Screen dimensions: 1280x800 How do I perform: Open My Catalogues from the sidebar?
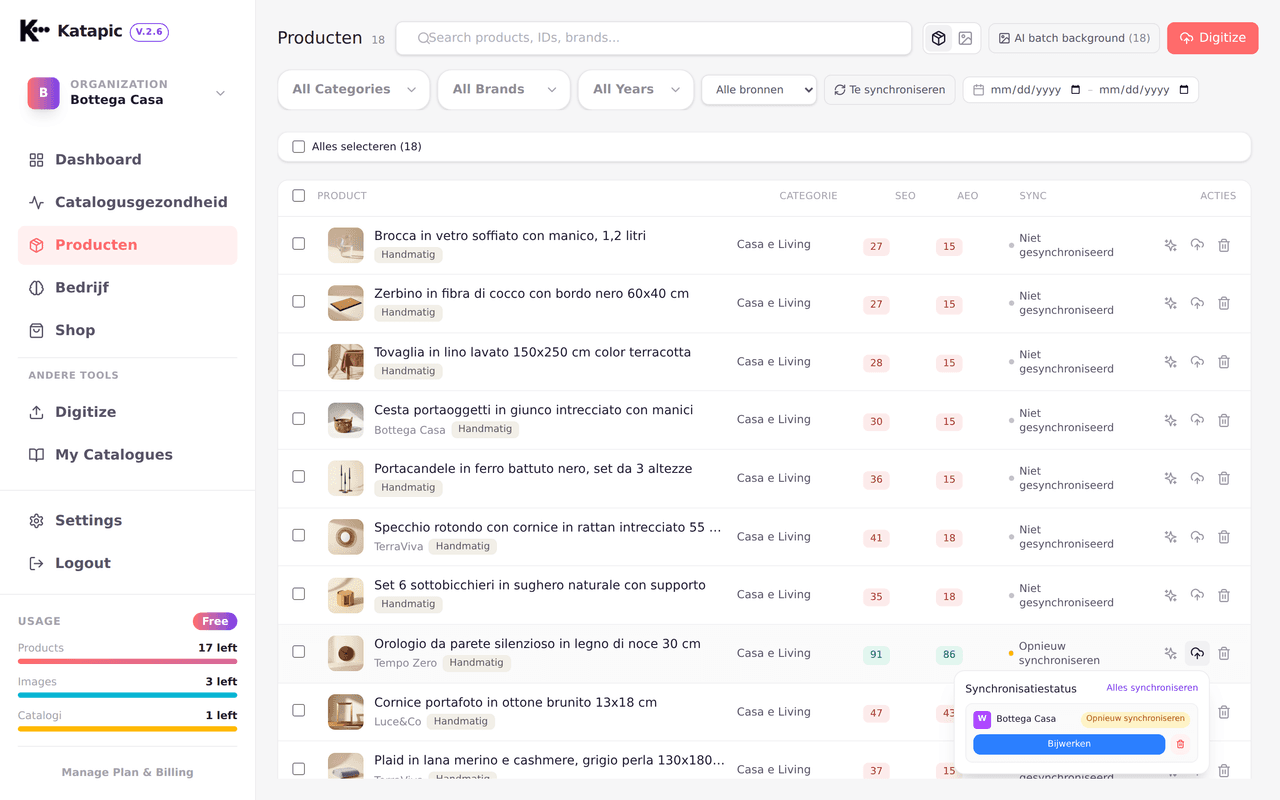(x=127, y=455)
